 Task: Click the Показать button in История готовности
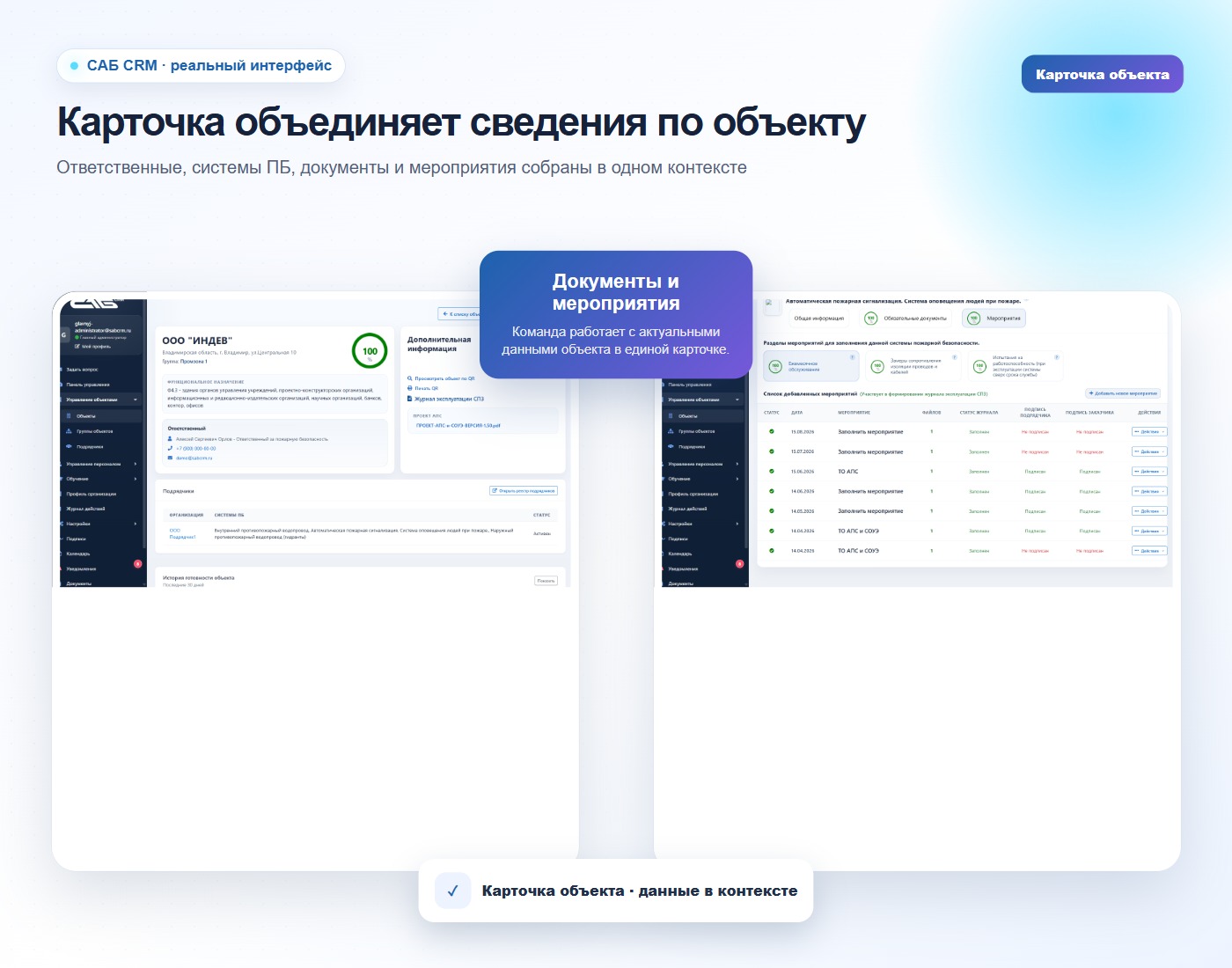click(x=546, y=581)
